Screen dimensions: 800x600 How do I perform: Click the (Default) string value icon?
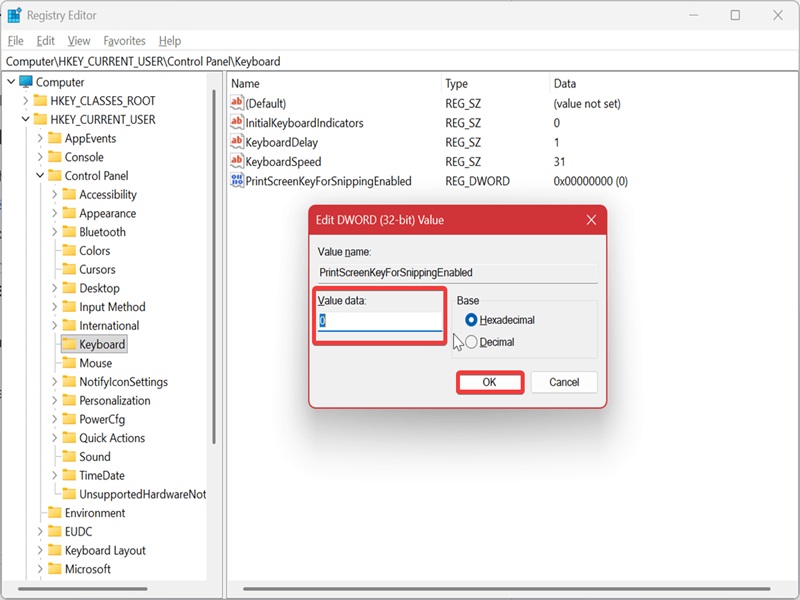[x=237, y=103]
